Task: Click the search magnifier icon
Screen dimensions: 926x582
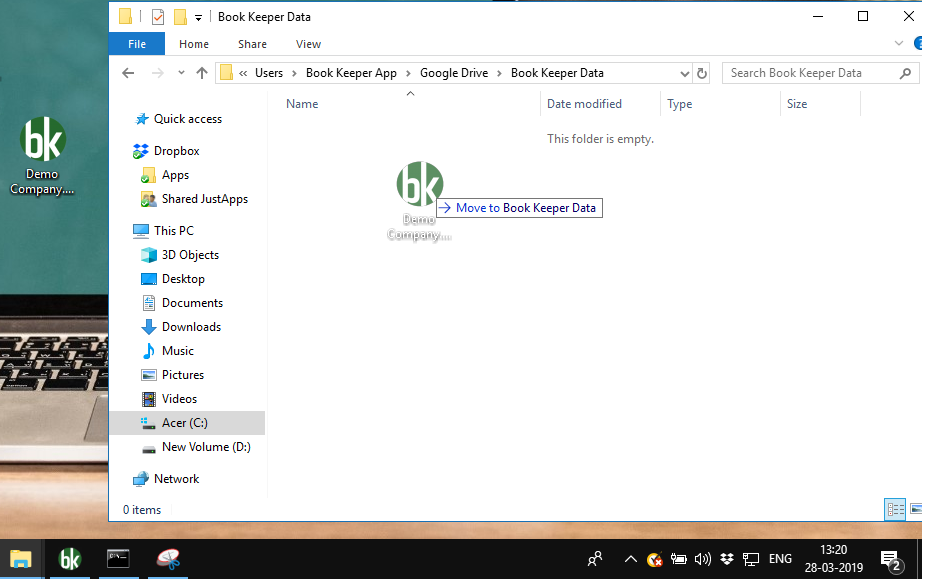Action: click(x=905, y=73)
